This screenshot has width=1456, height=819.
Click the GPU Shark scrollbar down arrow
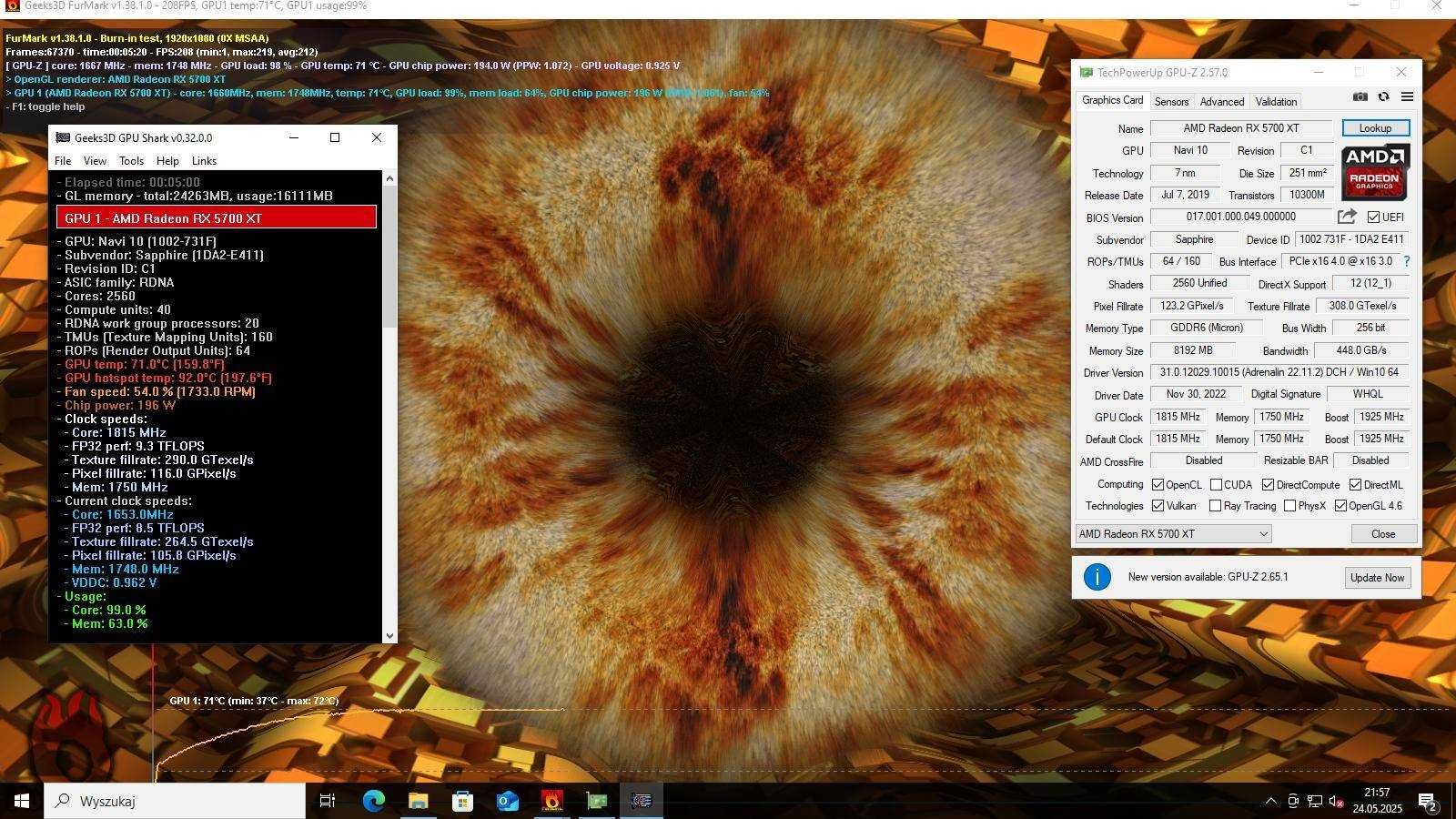[390, 636]
